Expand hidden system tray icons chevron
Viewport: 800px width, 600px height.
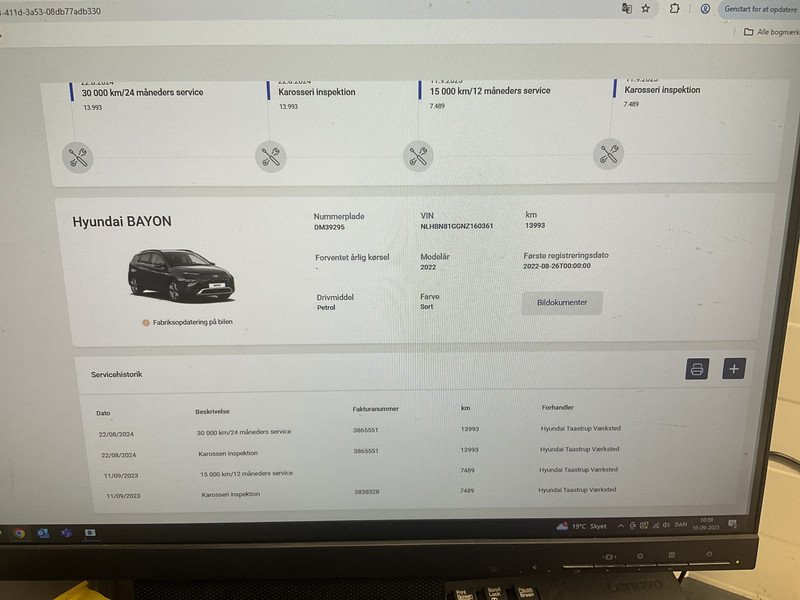coord(622,526)
